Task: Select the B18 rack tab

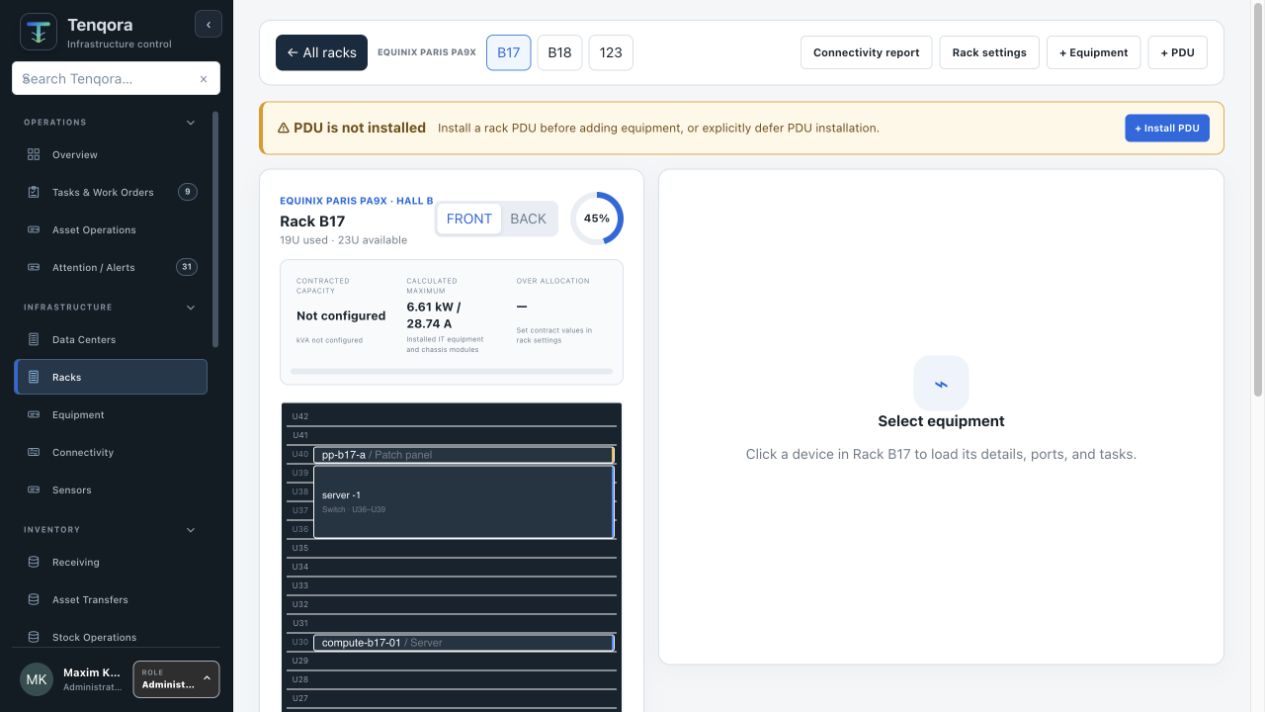Action: coord(560,53)
